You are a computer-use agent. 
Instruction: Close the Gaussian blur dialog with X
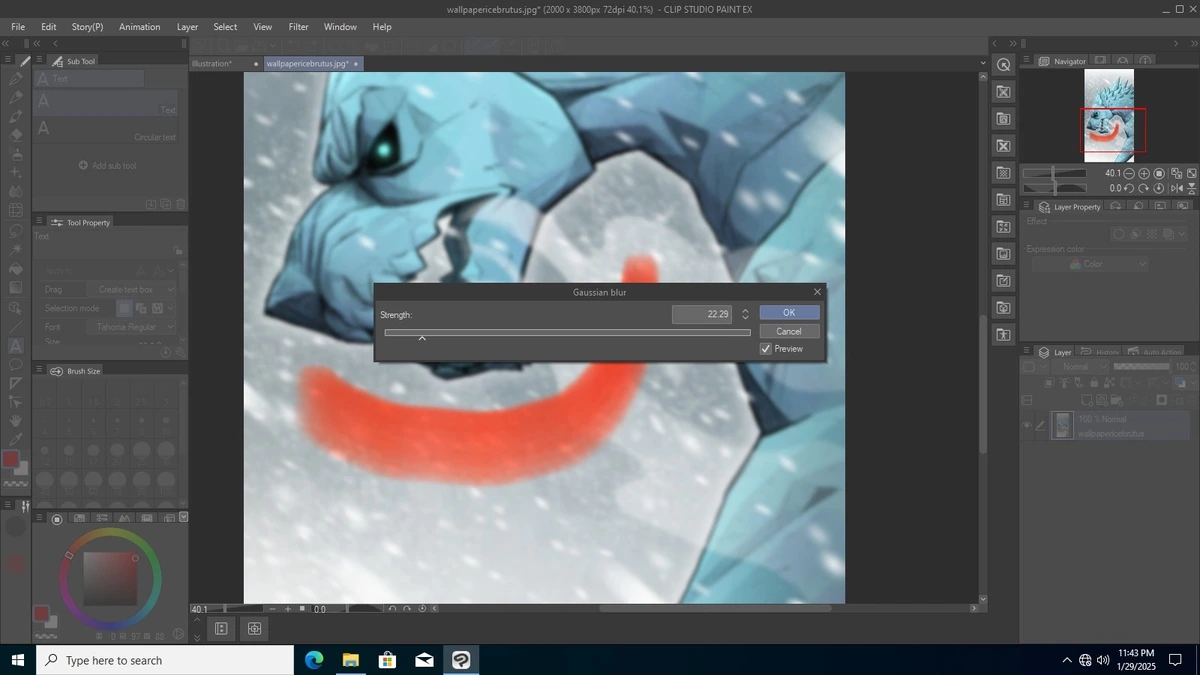click(817, 292)
